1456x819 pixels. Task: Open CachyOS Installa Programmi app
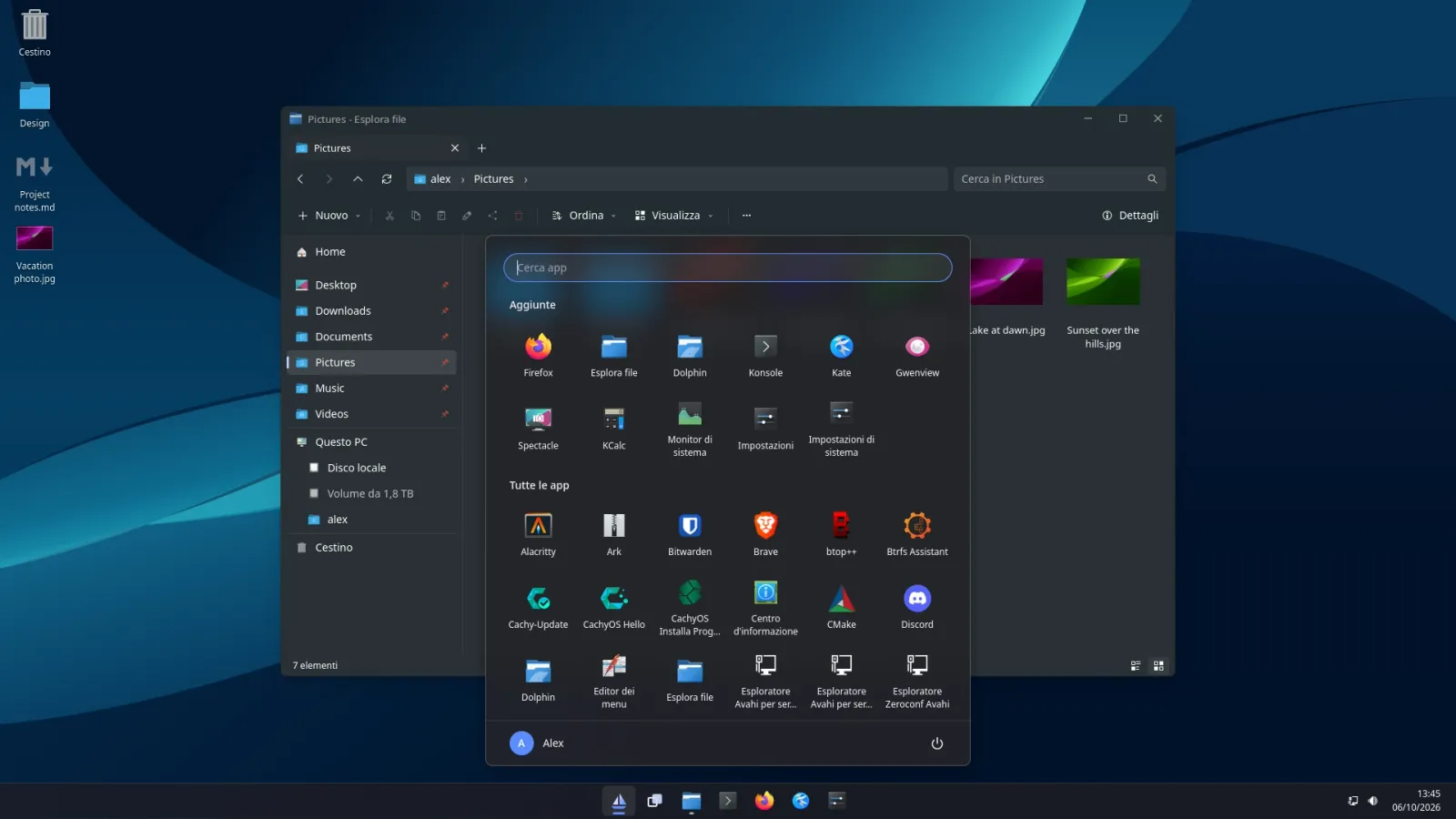(690, 609)
